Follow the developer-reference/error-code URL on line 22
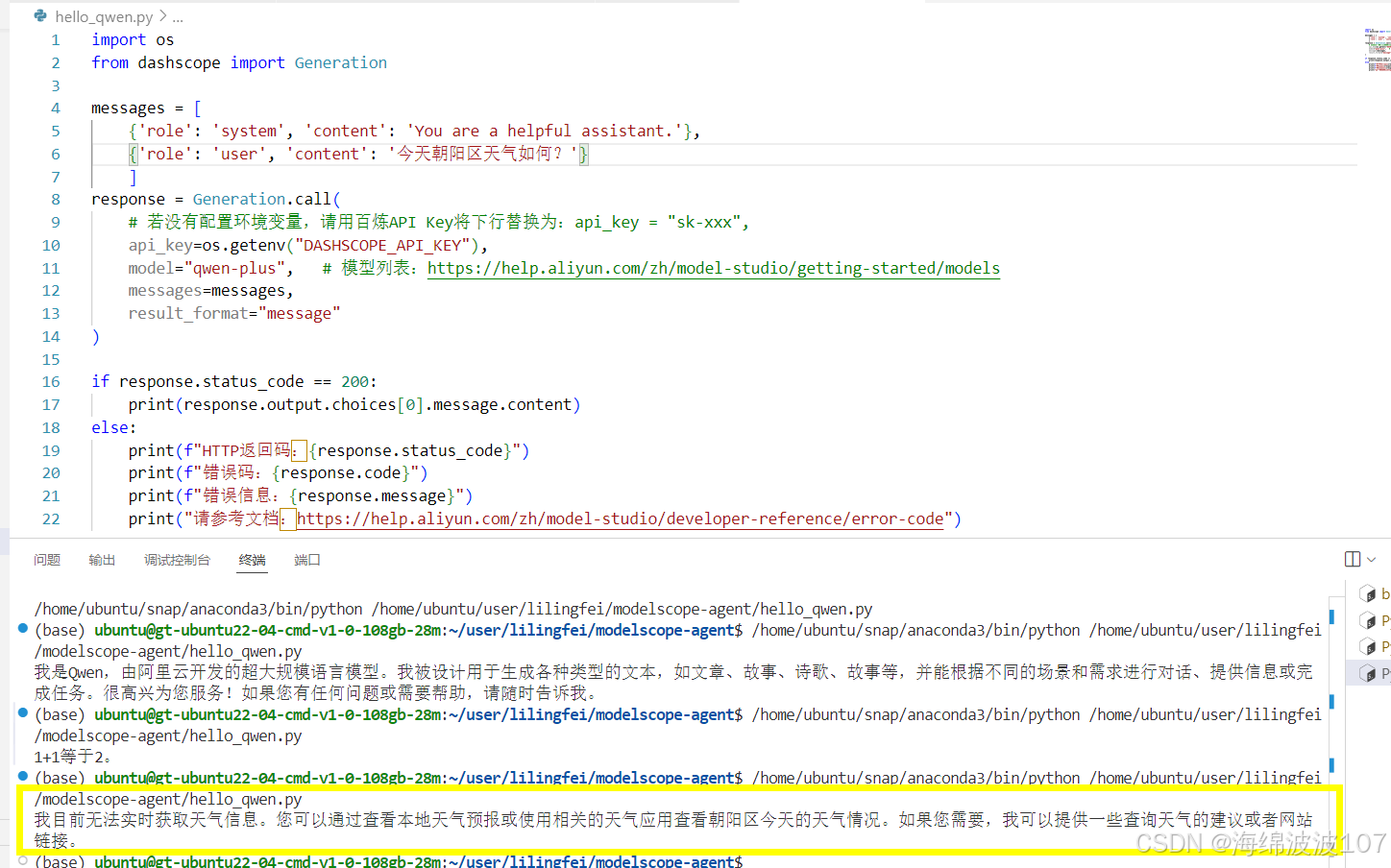1391x868 pixels. click(x=621, y=518)
